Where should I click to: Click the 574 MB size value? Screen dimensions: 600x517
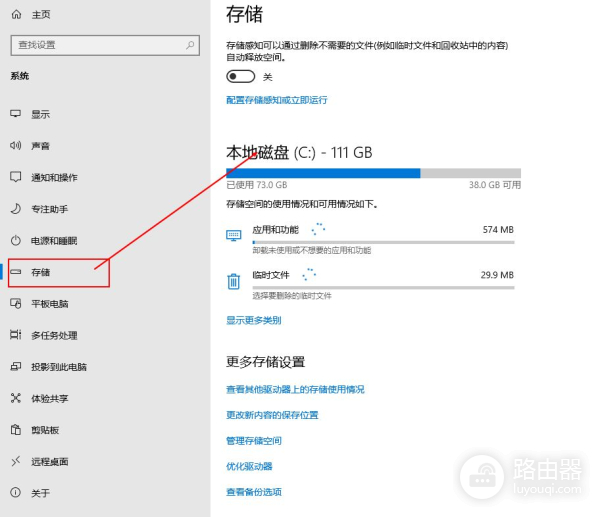[498, 230]
